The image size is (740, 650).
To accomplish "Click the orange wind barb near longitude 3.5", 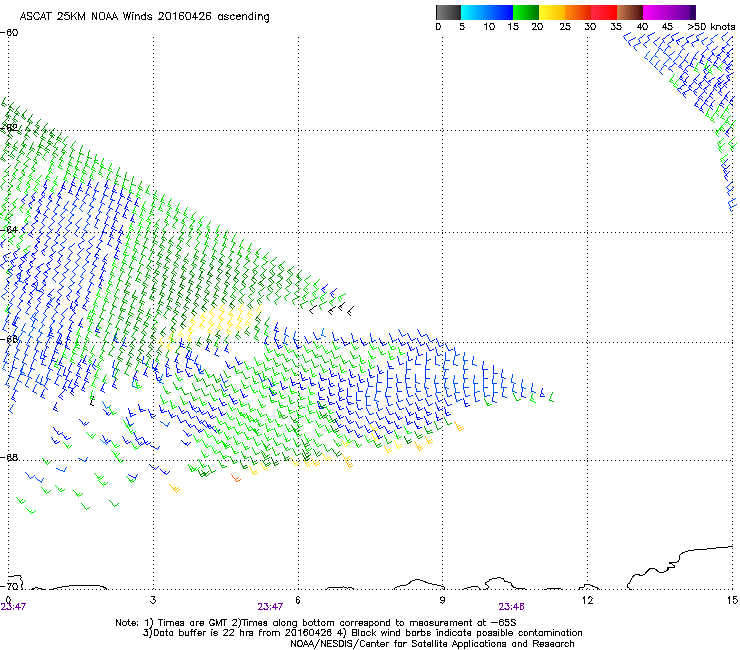I will pos(175,488).
